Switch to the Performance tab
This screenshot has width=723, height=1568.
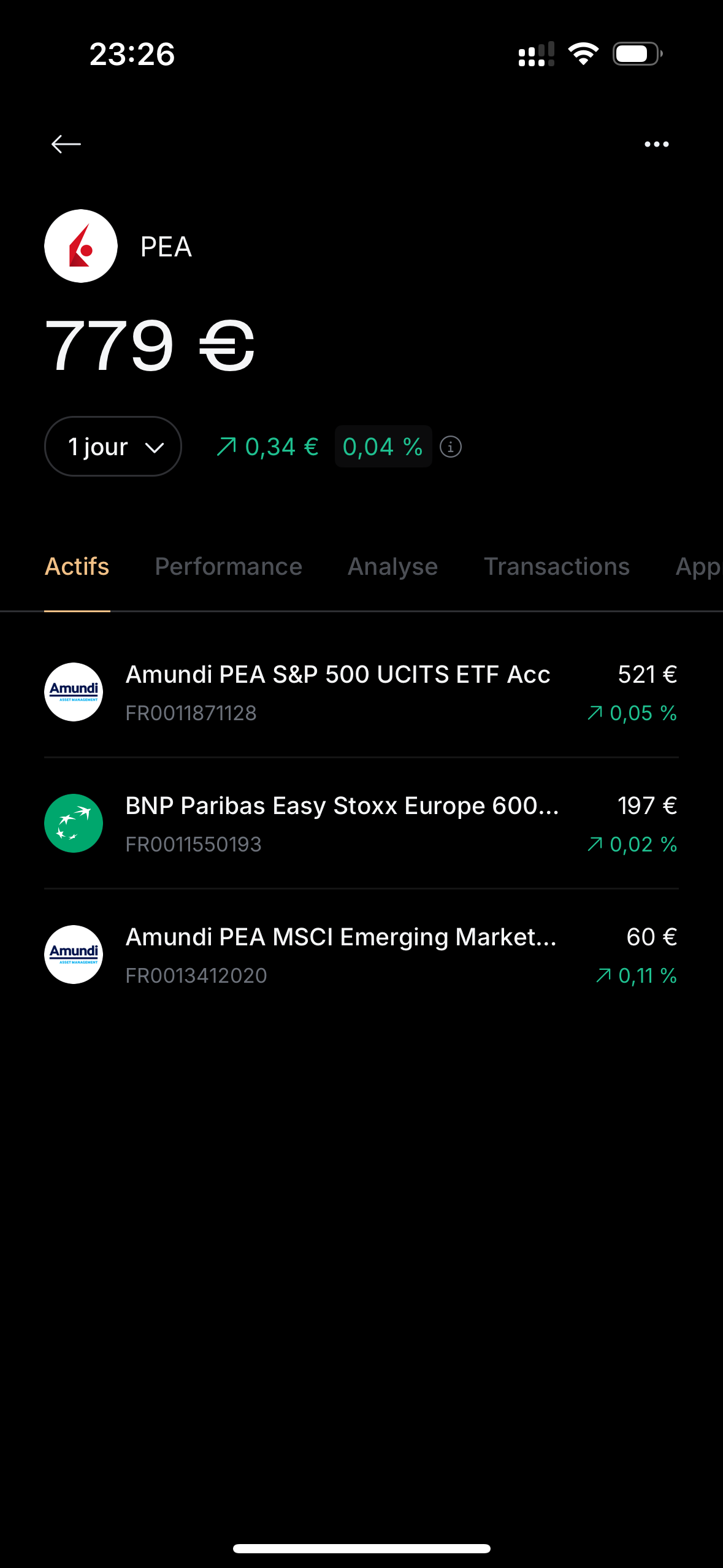point(228,567)
